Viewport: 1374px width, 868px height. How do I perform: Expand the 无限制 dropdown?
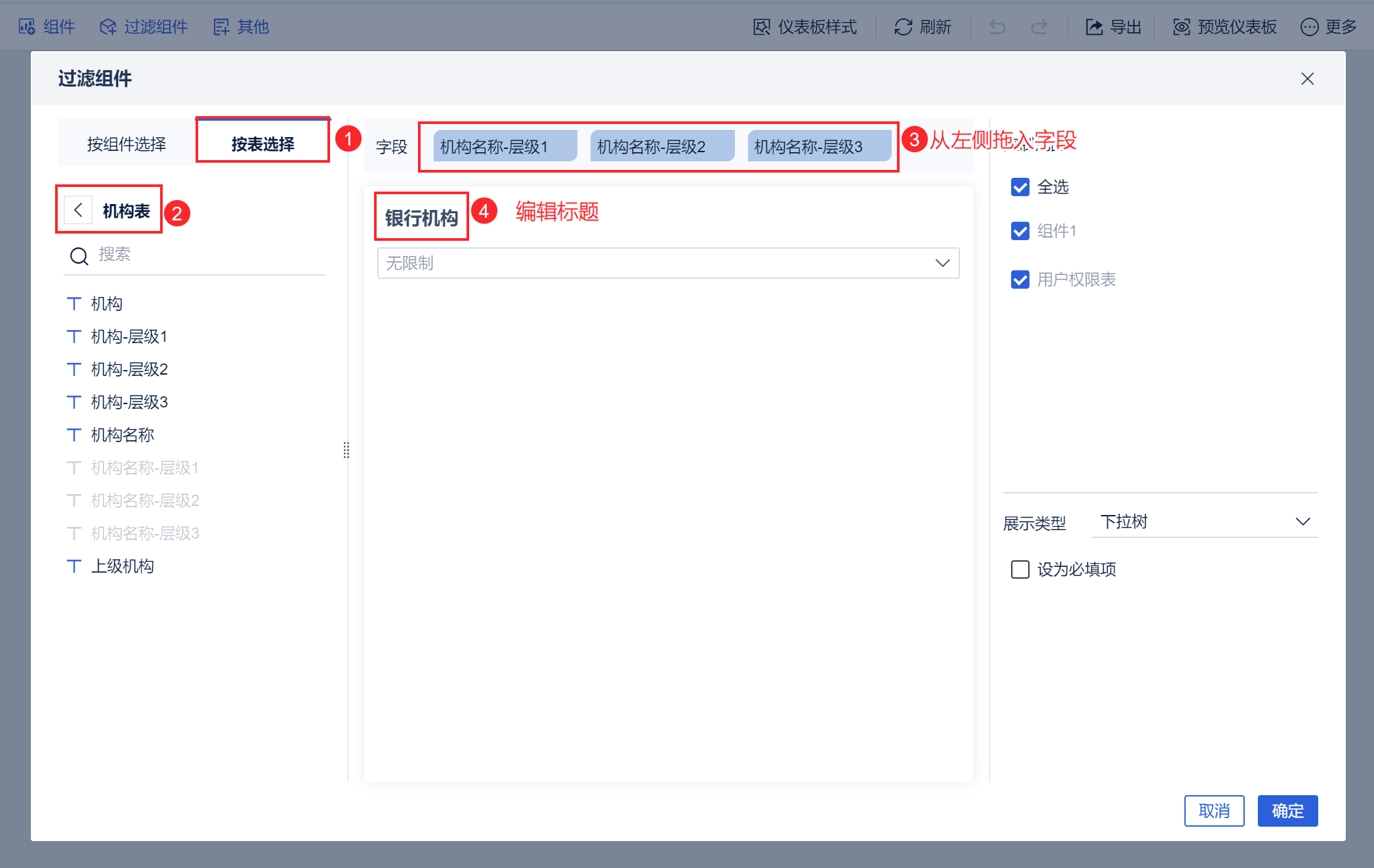click(668, 263)
